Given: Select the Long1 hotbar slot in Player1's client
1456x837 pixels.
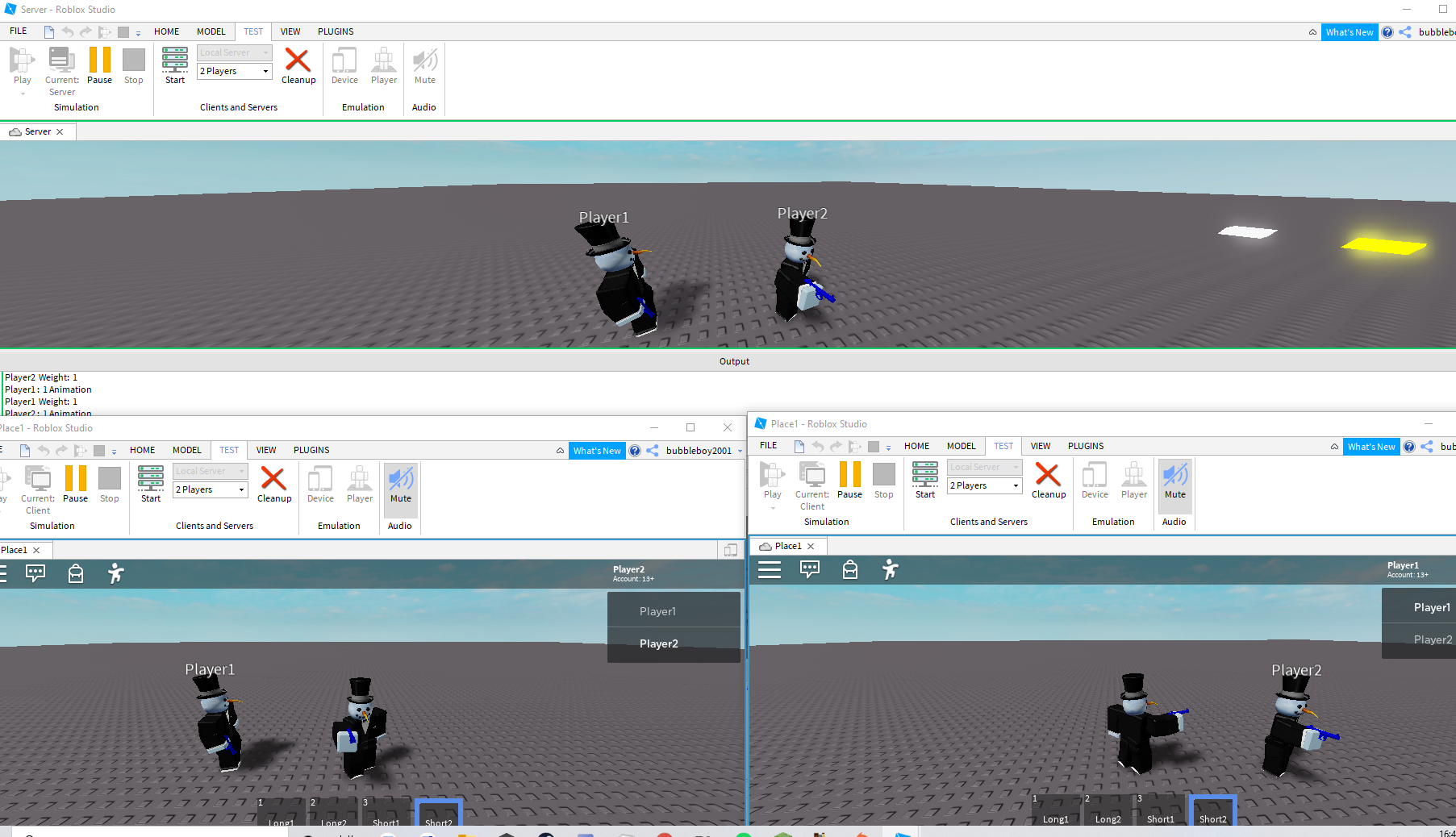Looking at the screenshot, I should (x=1056, y=810).
